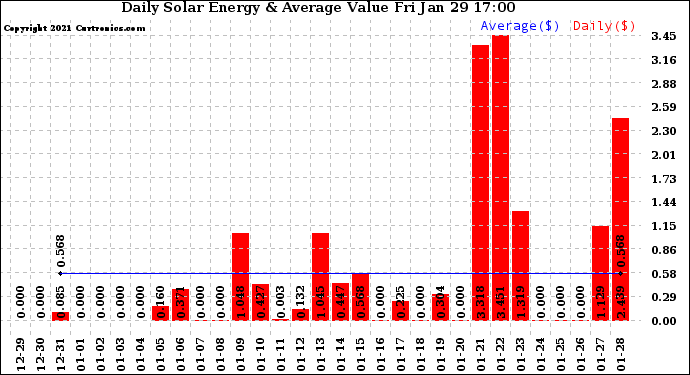The image size is (690, 375).
Task: Select the red bar for 01-28
Action: (x=620, y=219)
